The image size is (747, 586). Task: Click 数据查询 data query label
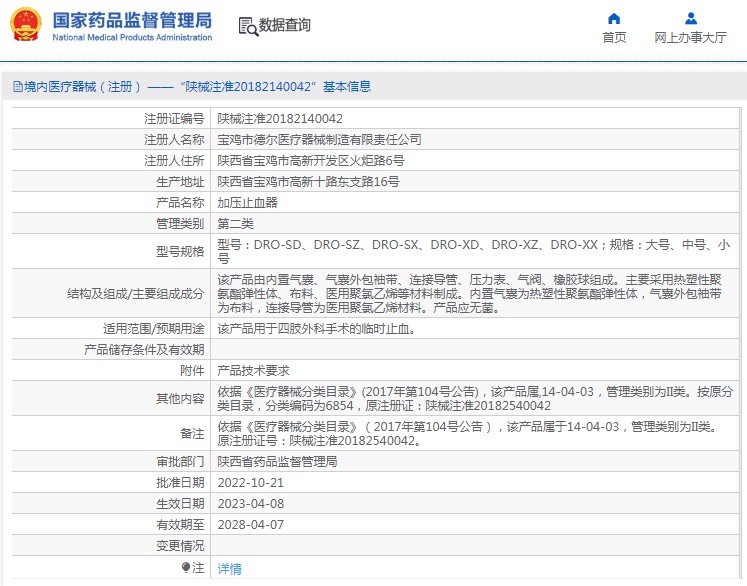[x=284, y=25]
